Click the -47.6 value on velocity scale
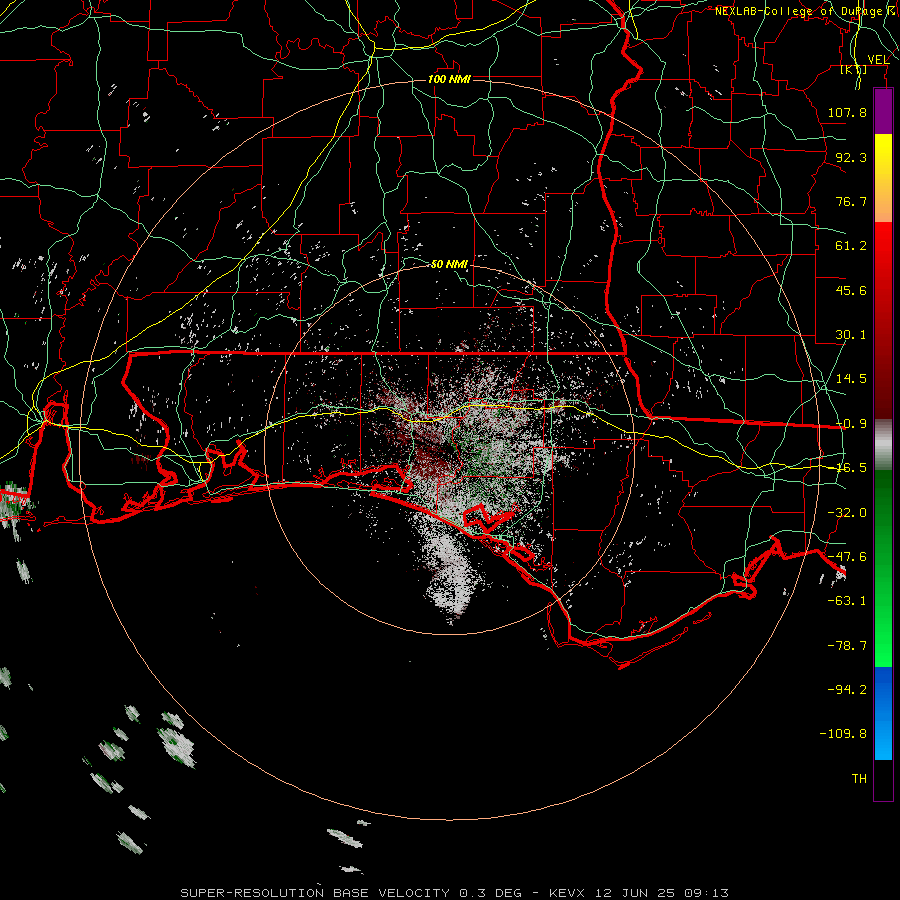Viewport: 900px width, 900px height. click(x=847, y=557)
